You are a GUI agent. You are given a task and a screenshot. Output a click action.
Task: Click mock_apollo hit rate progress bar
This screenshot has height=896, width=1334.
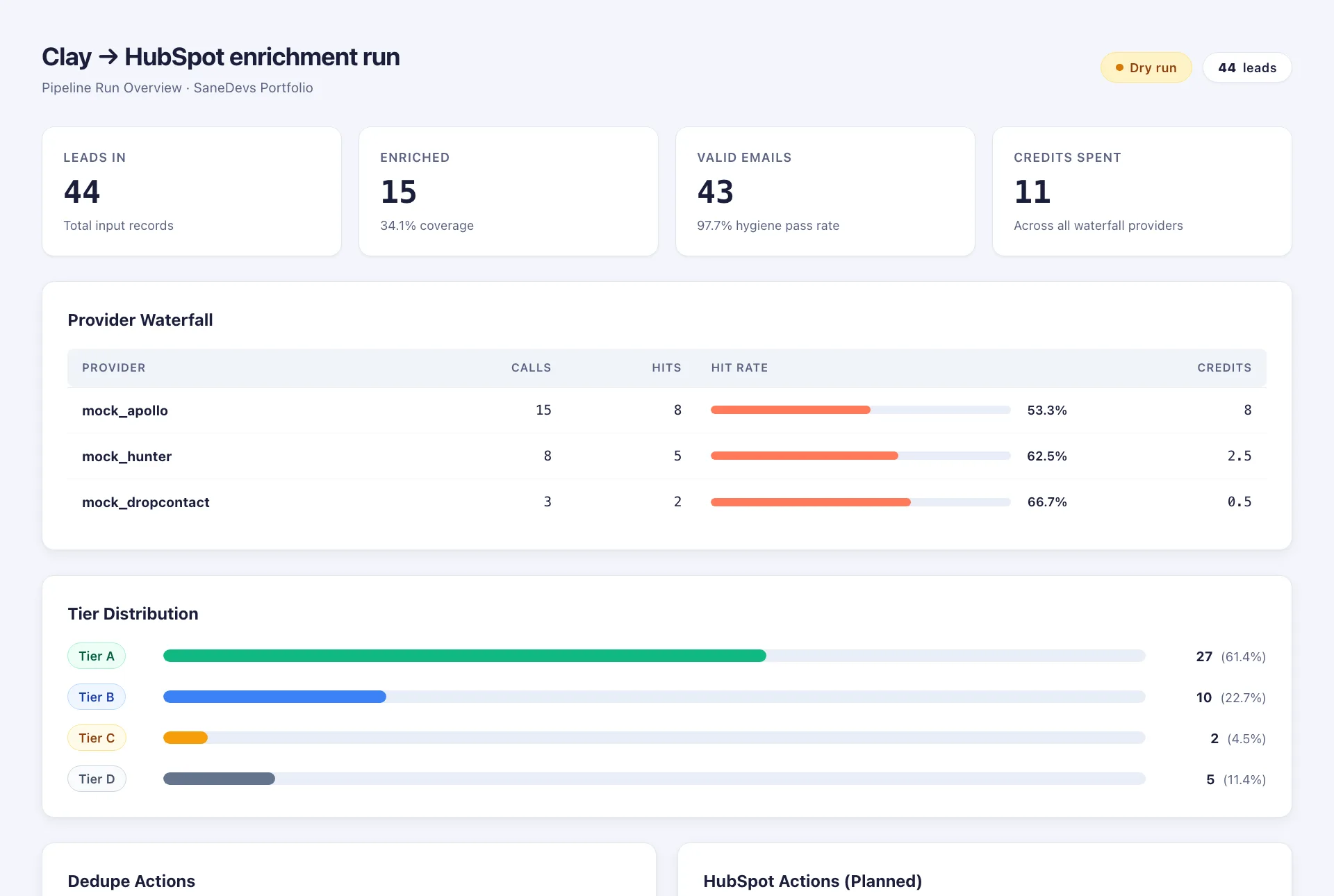[x=860, y=410]
